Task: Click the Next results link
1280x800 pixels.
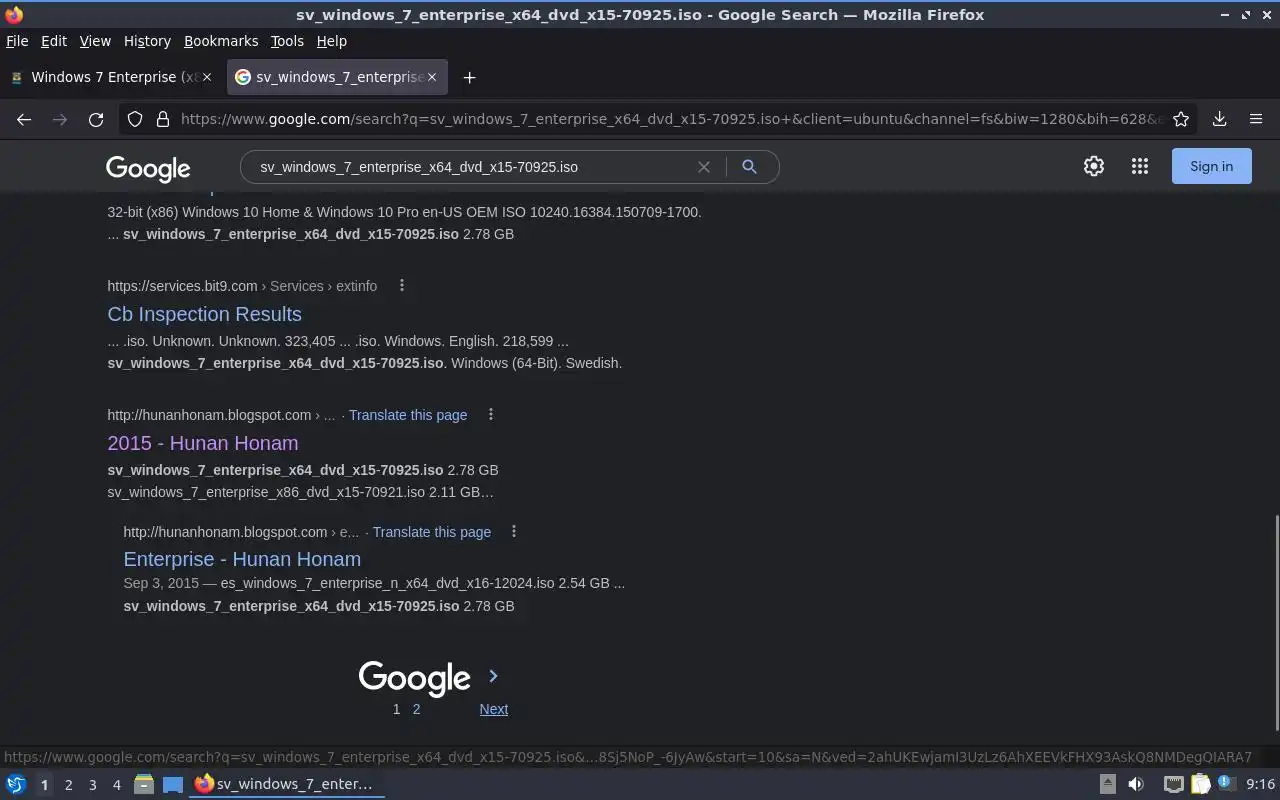Action: [x=493, y=709]
